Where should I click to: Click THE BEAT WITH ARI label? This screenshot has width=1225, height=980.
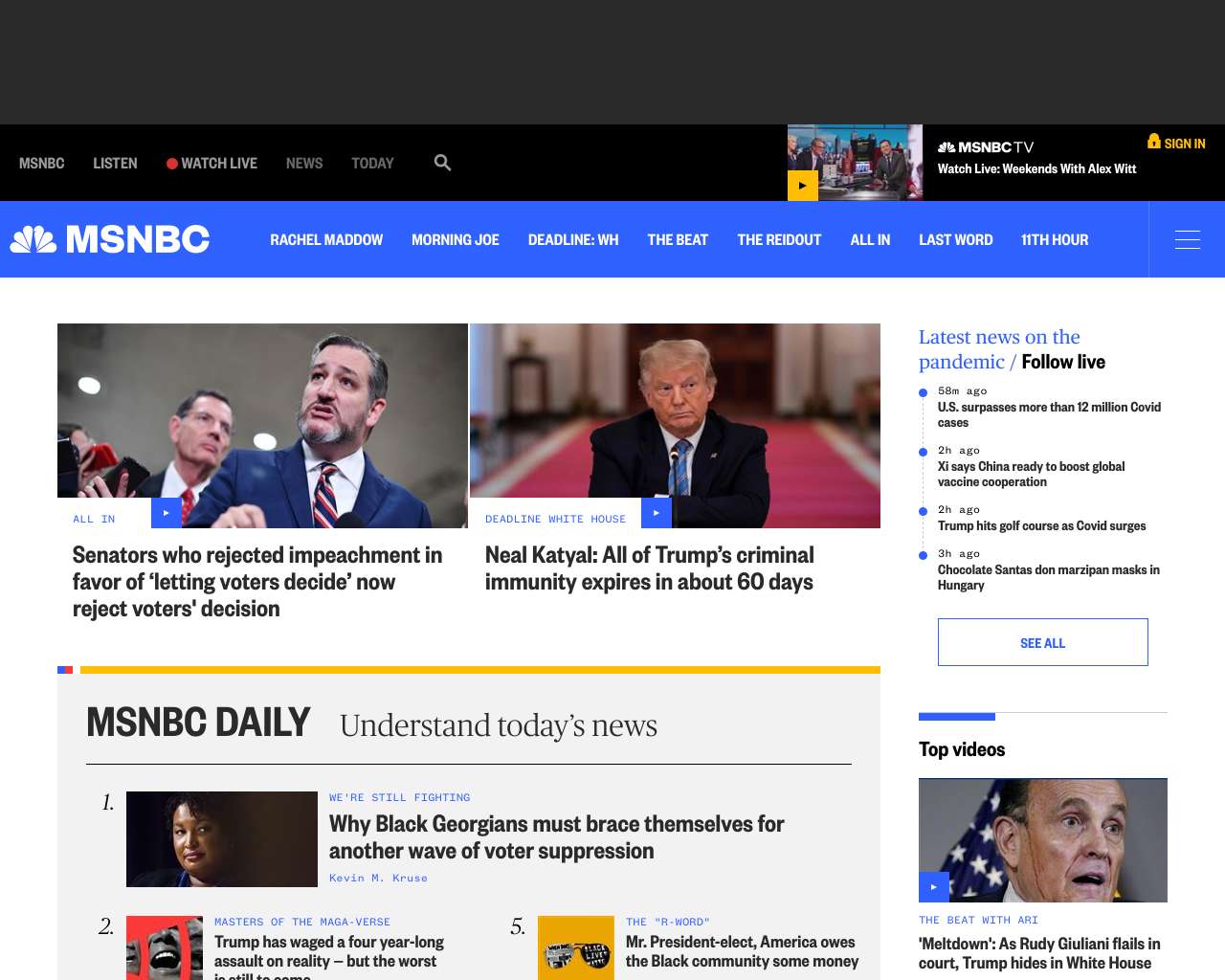pyautogui.click(x=978, y=920)
